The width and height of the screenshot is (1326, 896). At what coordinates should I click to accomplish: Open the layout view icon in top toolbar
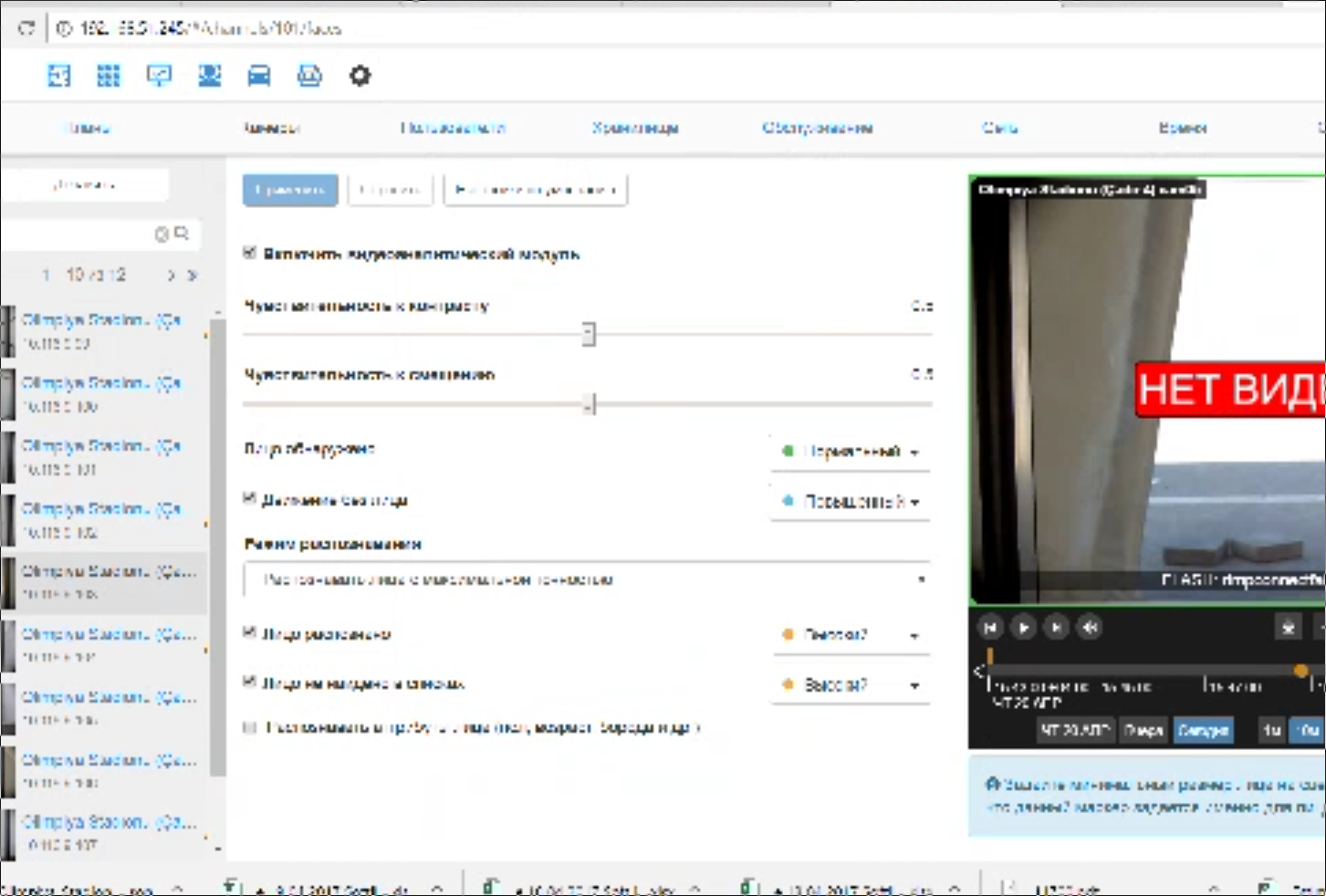(x=58, y=76)
